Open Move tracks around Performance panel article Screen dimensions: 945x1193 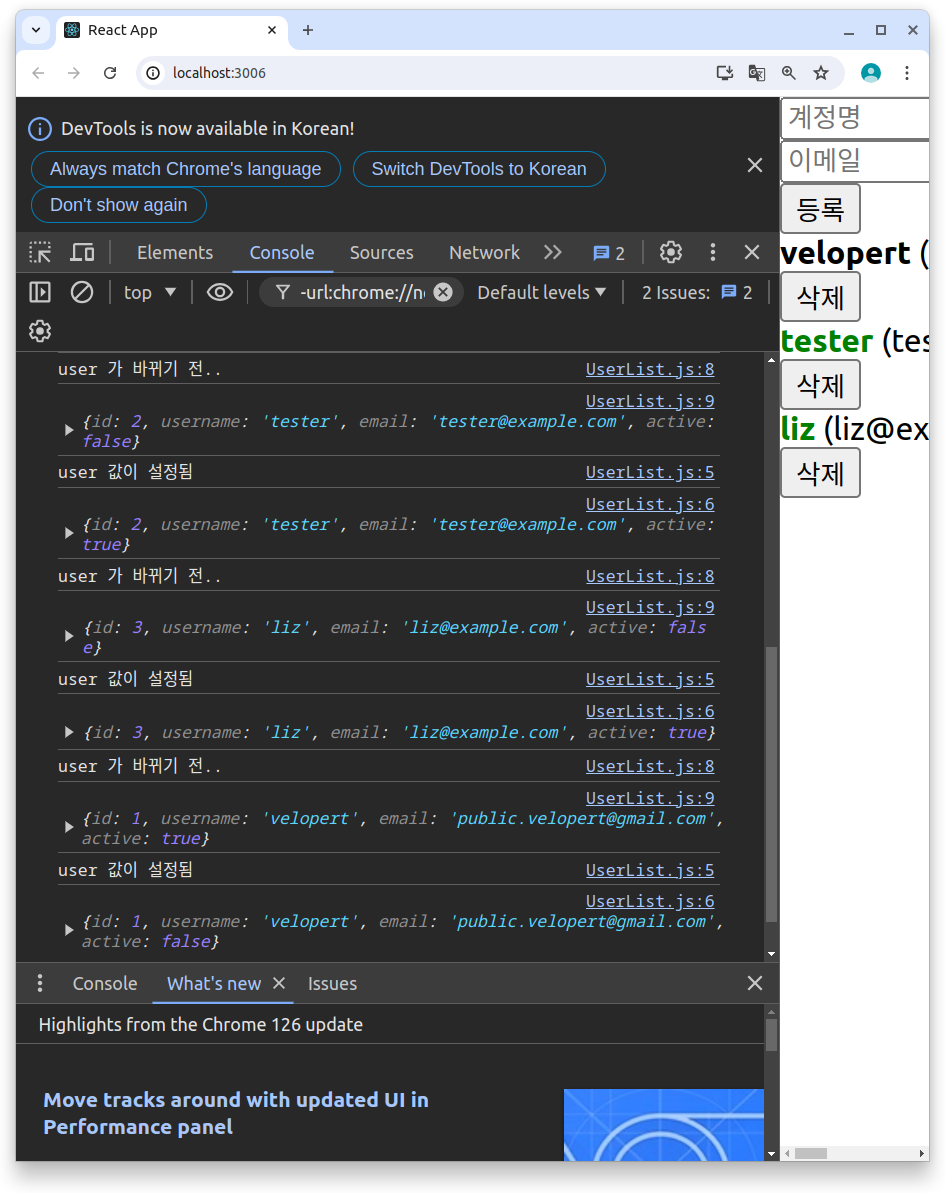pos(236,1113)
